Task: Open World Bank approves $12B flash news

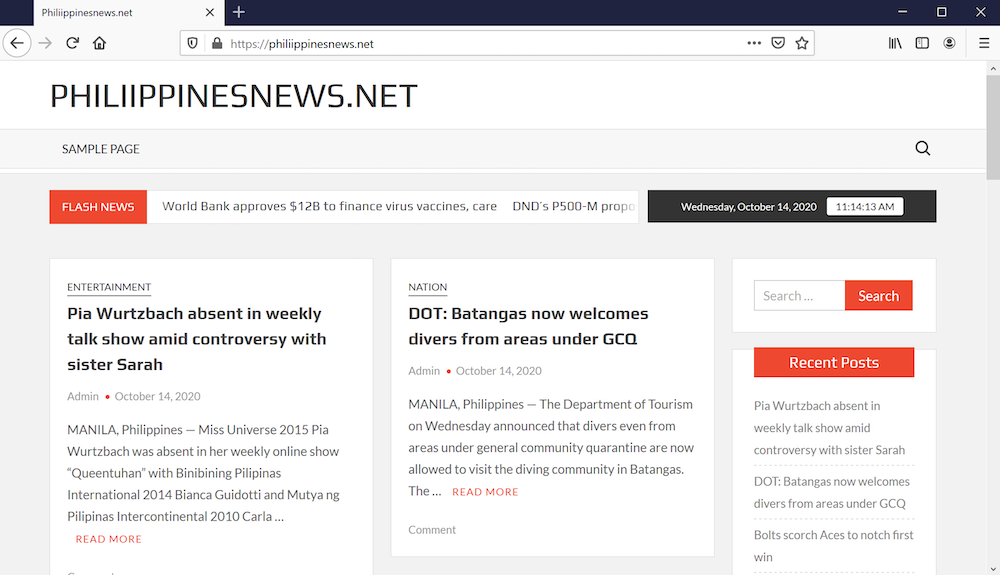Action: point(329,207)
